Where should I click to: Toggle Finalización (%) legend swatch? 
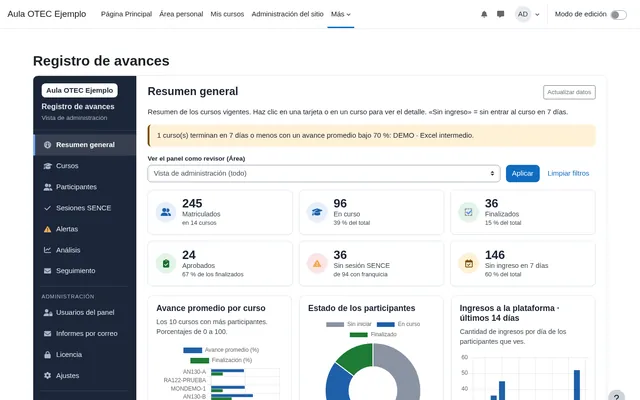click(x=200, y=360)
